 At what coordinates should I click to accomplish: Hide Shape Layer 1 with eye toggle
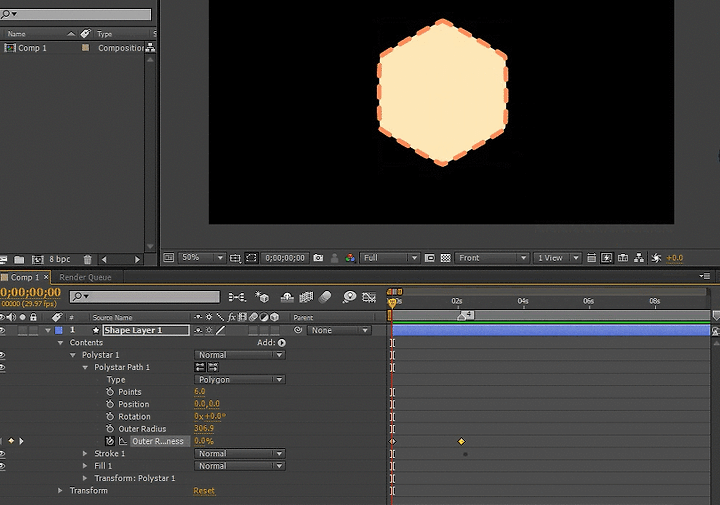click(3, 330)
